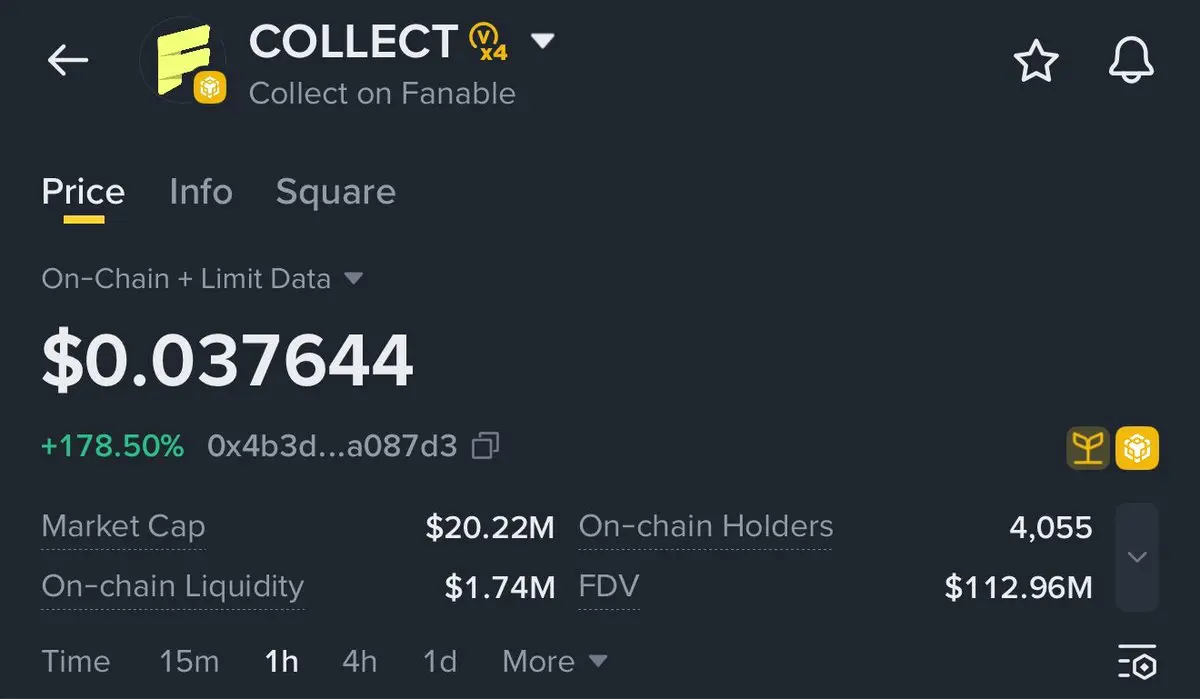Tap the COLLECT token logo
This screenshot has height=699, width=1200.
pos(184,60)
